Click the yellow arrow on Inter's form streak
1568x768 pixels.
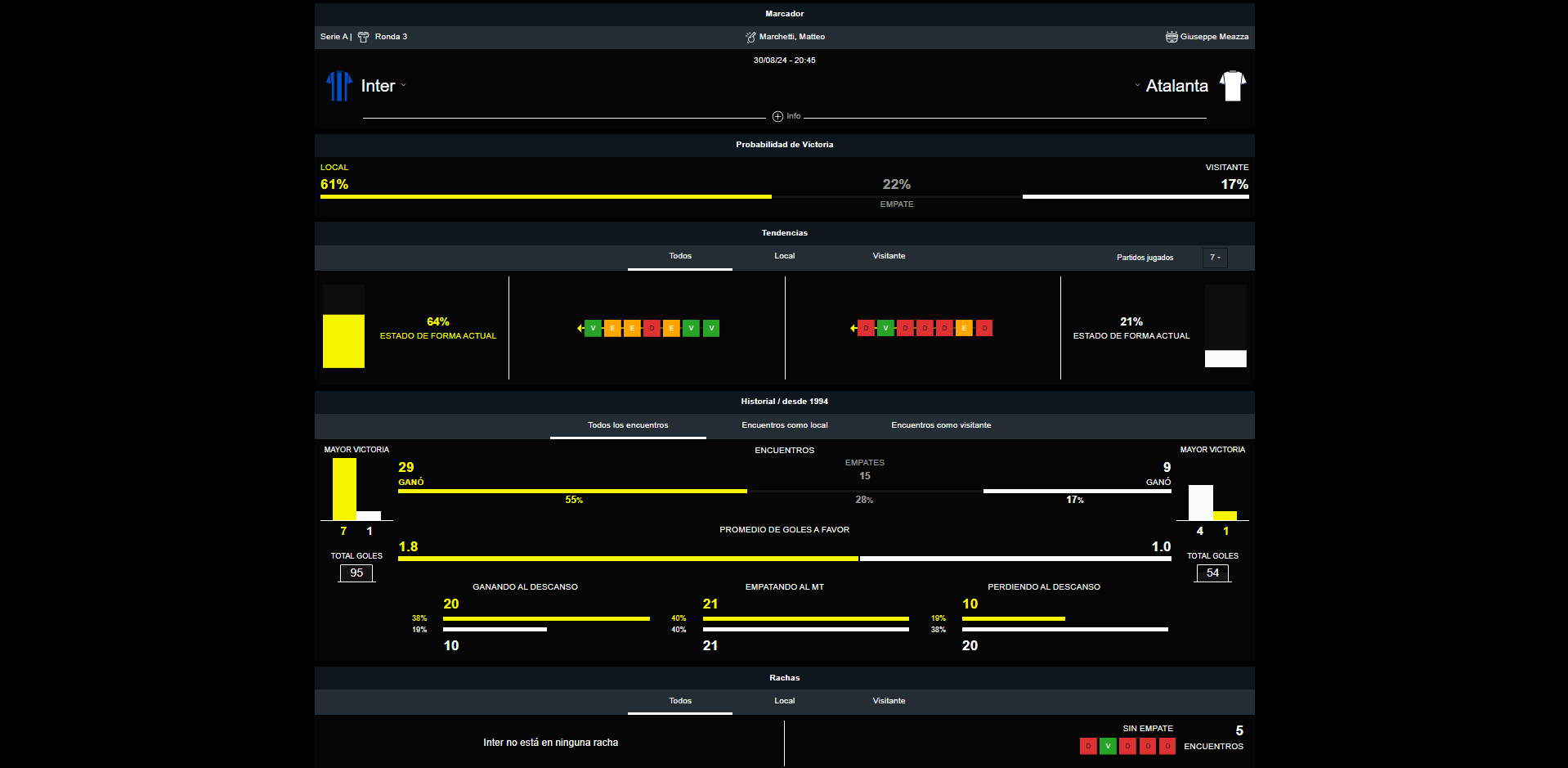pos(580,328)
